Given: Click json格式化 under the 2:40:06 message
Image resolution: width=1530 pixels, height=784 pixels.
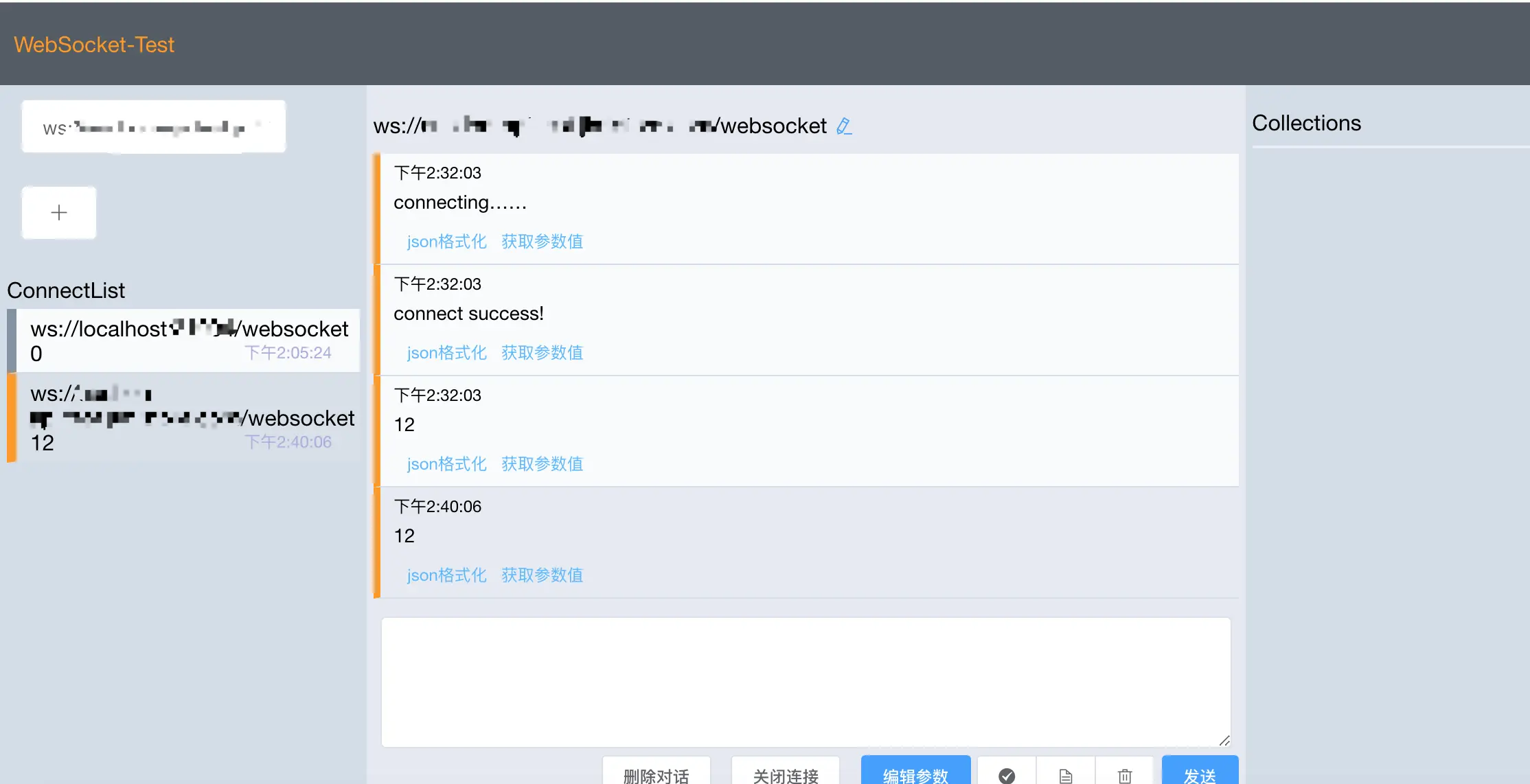Looking at the screenshot, I should coord(446,575).
